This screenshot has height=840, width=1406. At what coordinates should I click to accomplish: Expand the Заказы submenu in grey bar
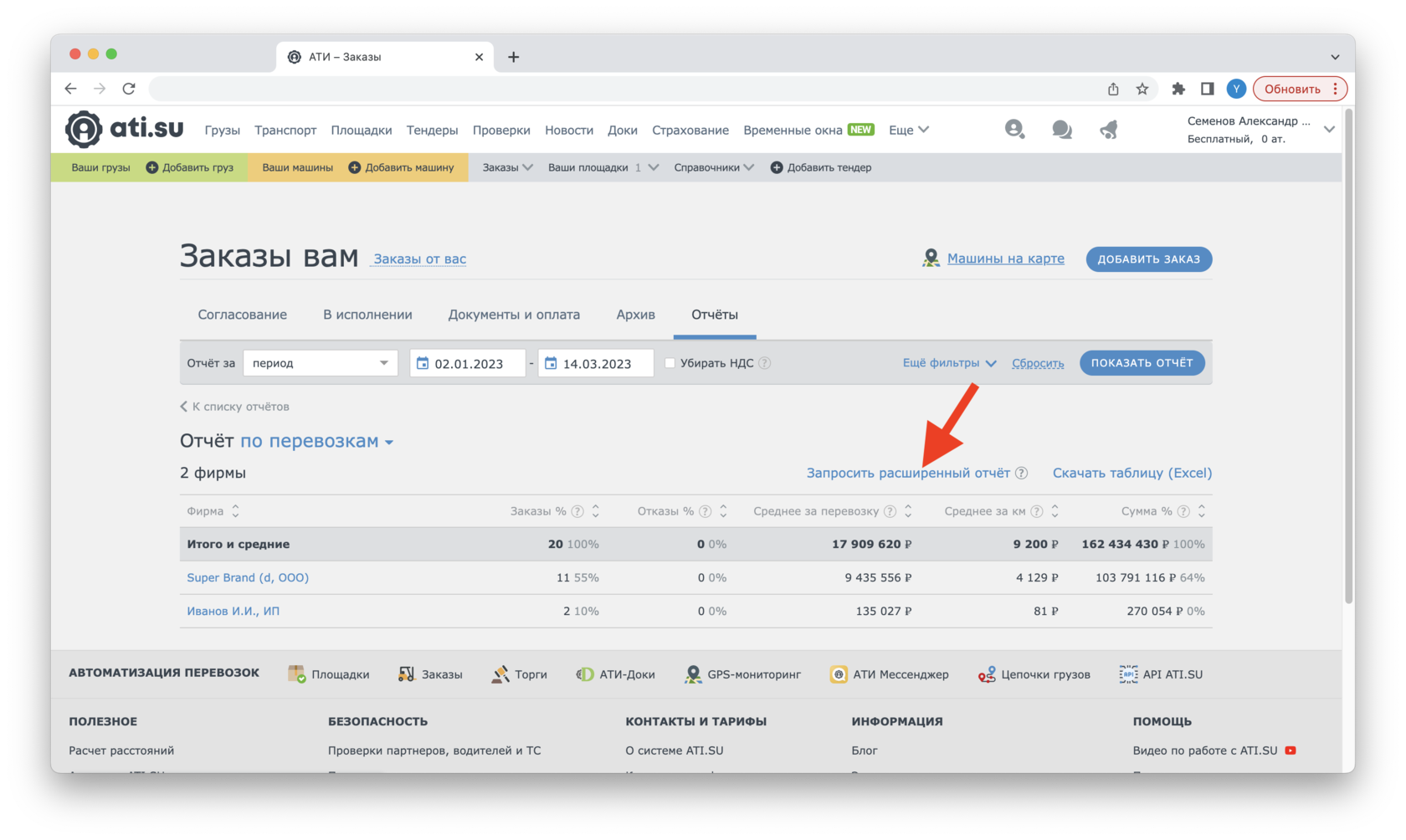pos(507,167)
